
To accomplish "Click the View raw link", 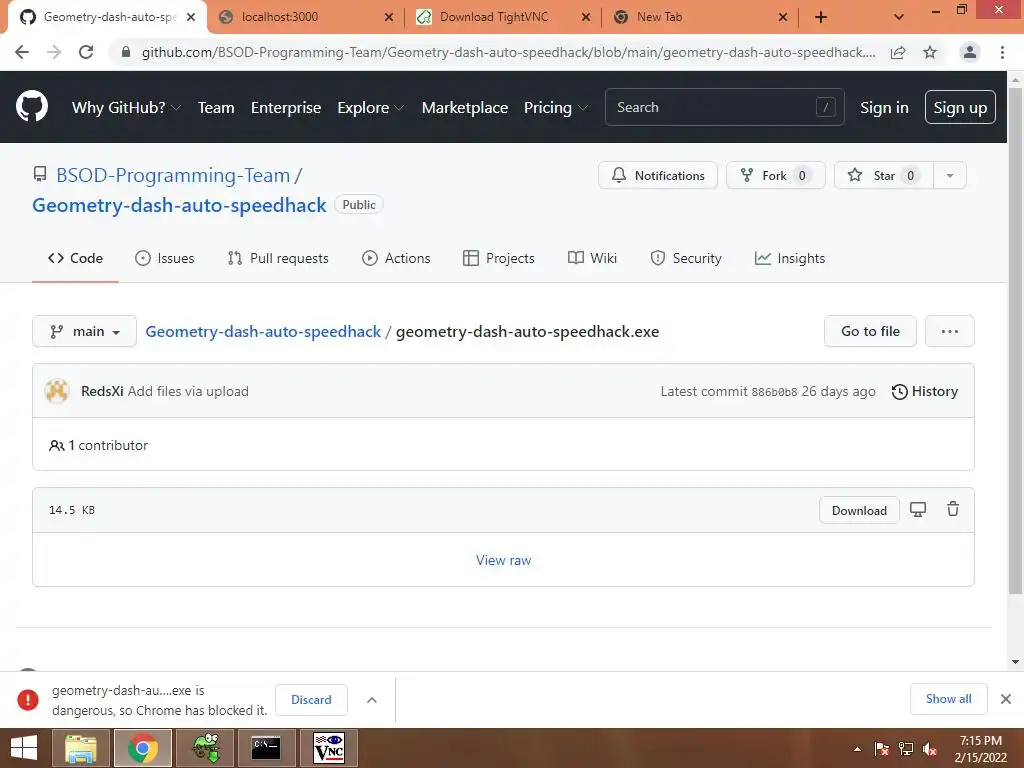I will pyautogui.click(x=503, y=560).
